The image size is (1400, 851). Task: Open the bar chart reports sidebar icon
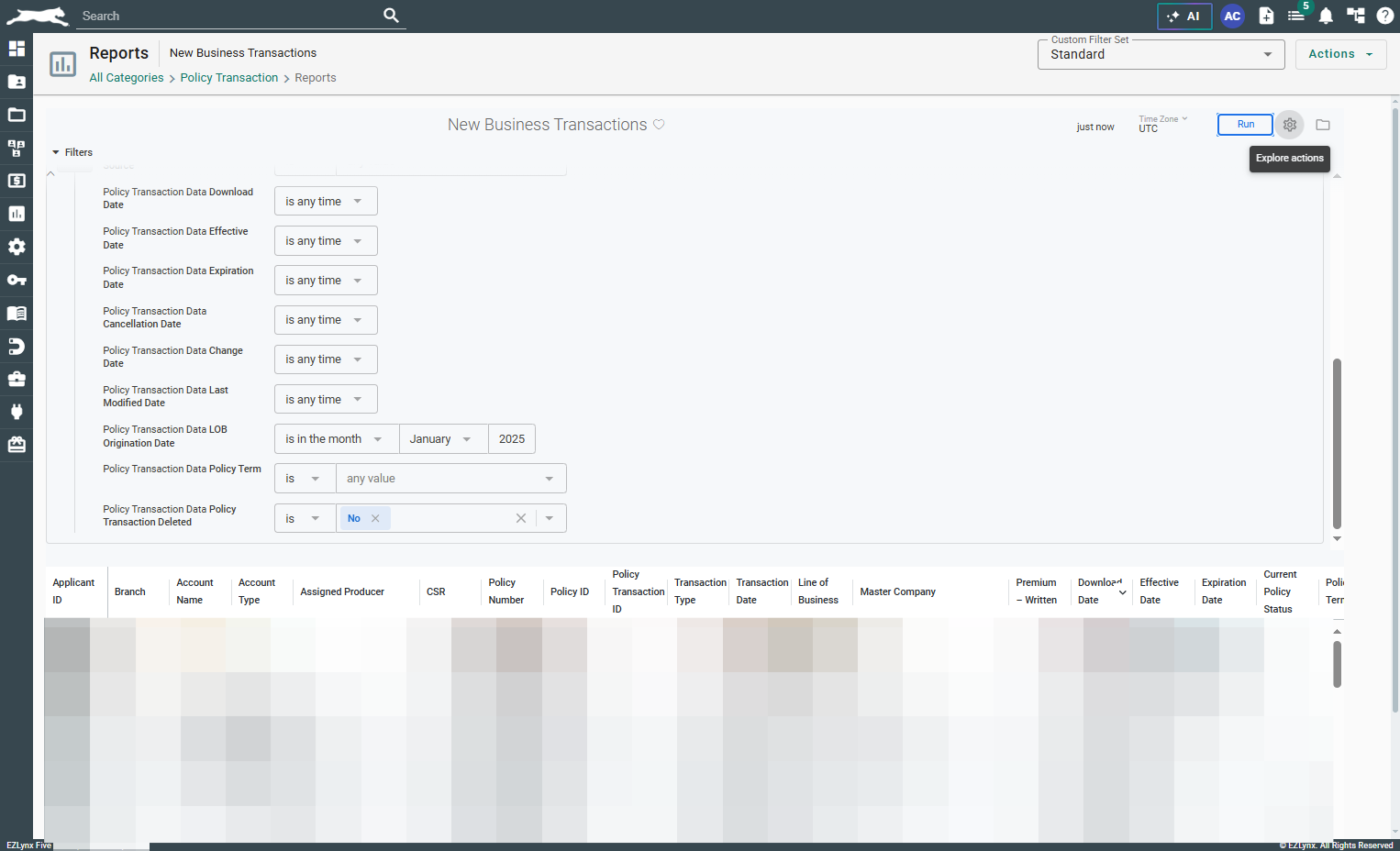[17, 214]
